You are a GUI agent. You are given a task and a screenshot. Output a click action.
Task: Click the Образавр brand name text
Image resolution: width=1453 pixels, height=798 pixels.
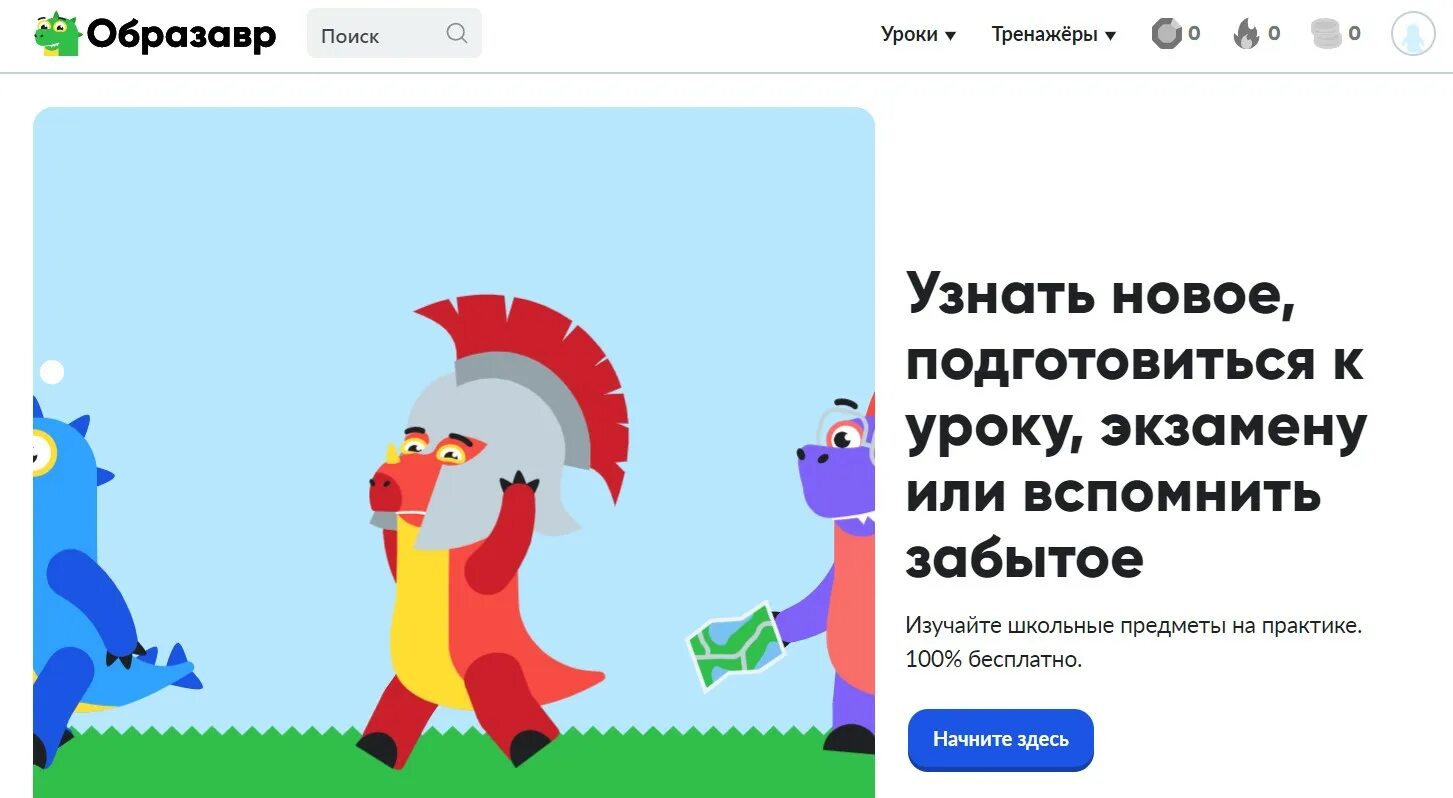pos(181,35)
